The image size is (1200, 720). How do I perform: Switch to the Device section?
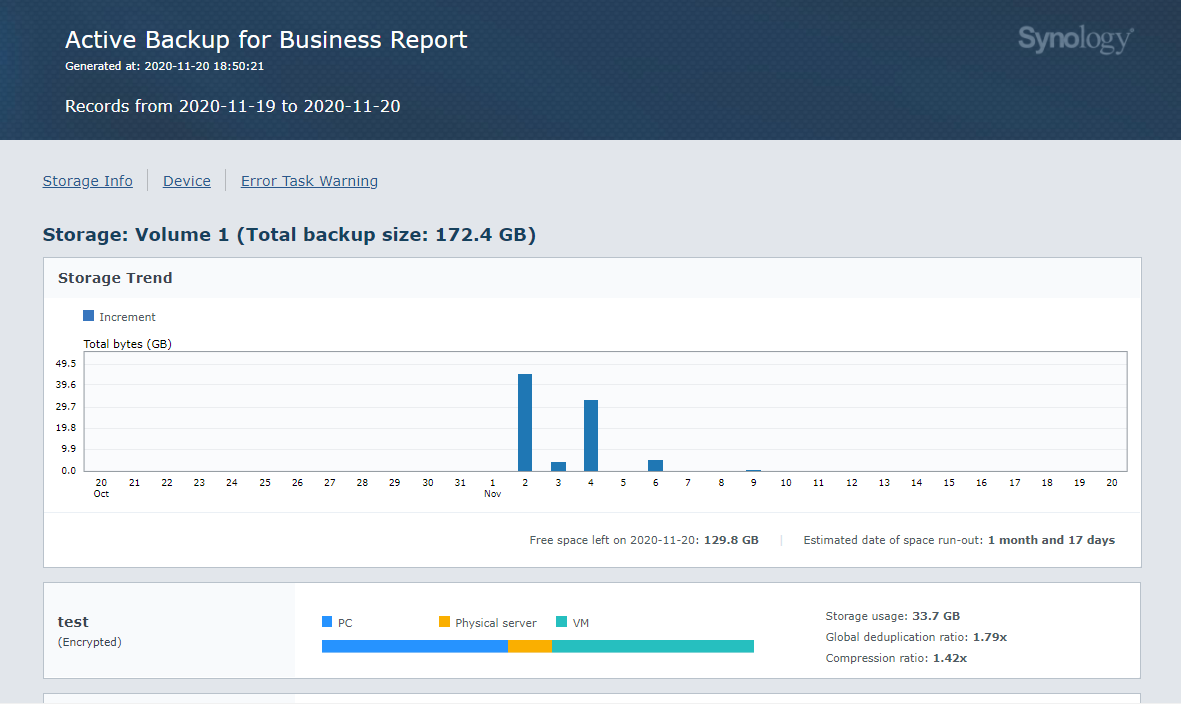point(186,181)
